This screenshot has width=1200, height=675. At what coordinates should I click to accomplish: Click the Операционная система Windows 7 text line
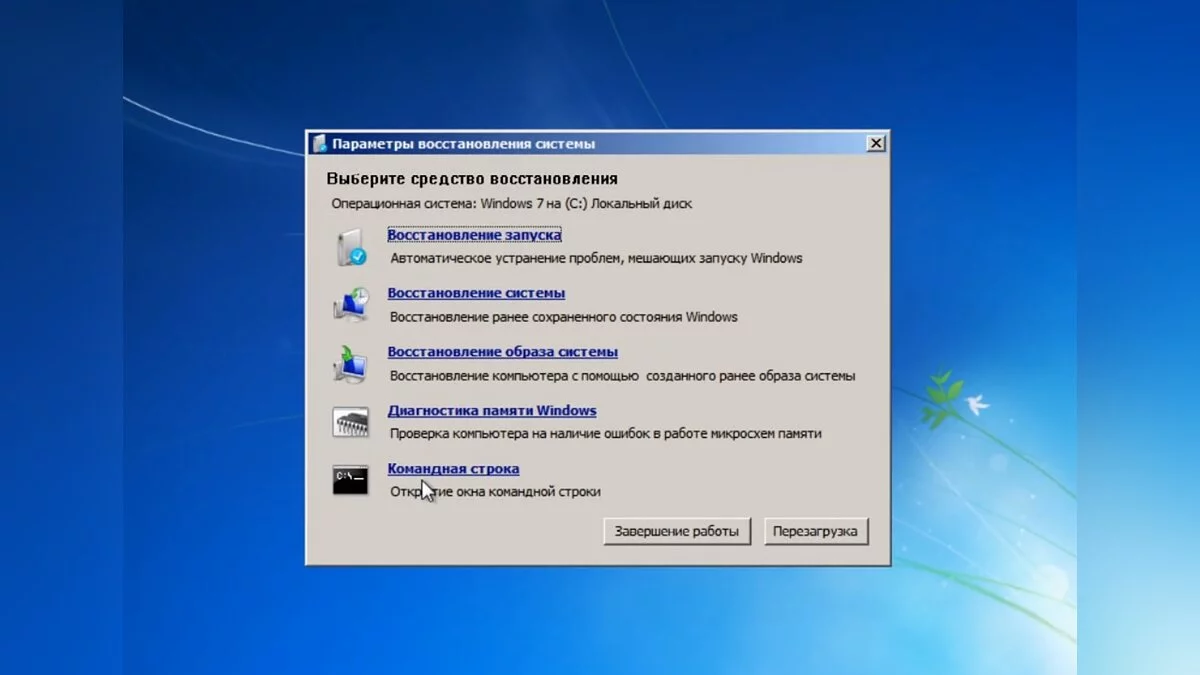pos(511,203)
